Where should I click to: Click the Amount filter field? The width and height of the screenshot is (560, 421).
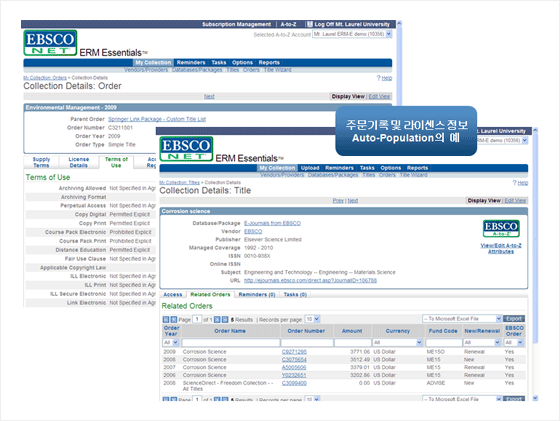pos(352,343)
